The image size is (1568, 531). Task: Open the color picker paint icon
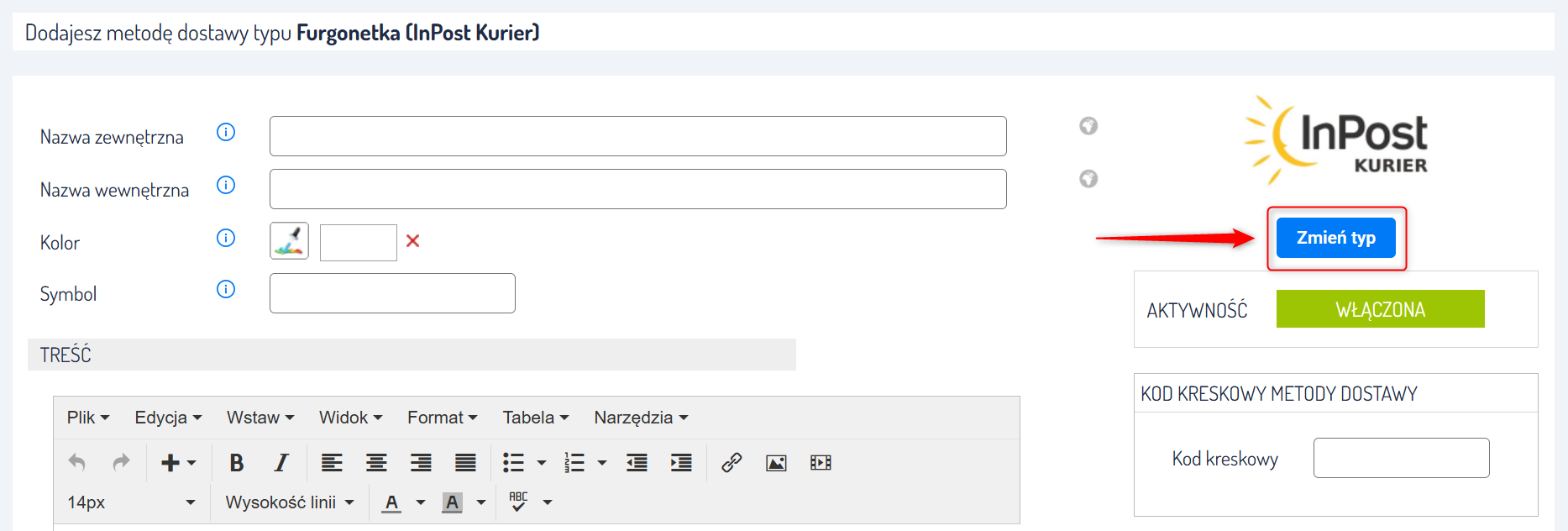coord(289,241)
